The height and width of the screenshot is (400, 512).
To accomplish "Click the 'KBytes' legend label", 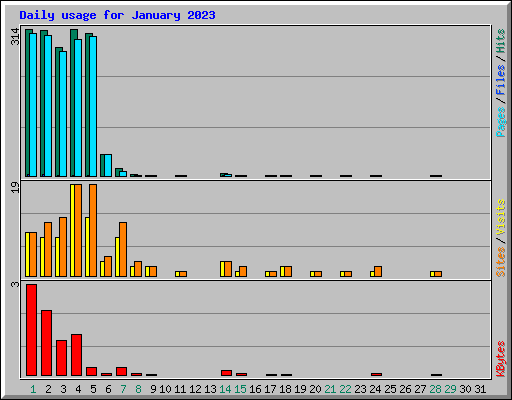I will tap(500, 359).
